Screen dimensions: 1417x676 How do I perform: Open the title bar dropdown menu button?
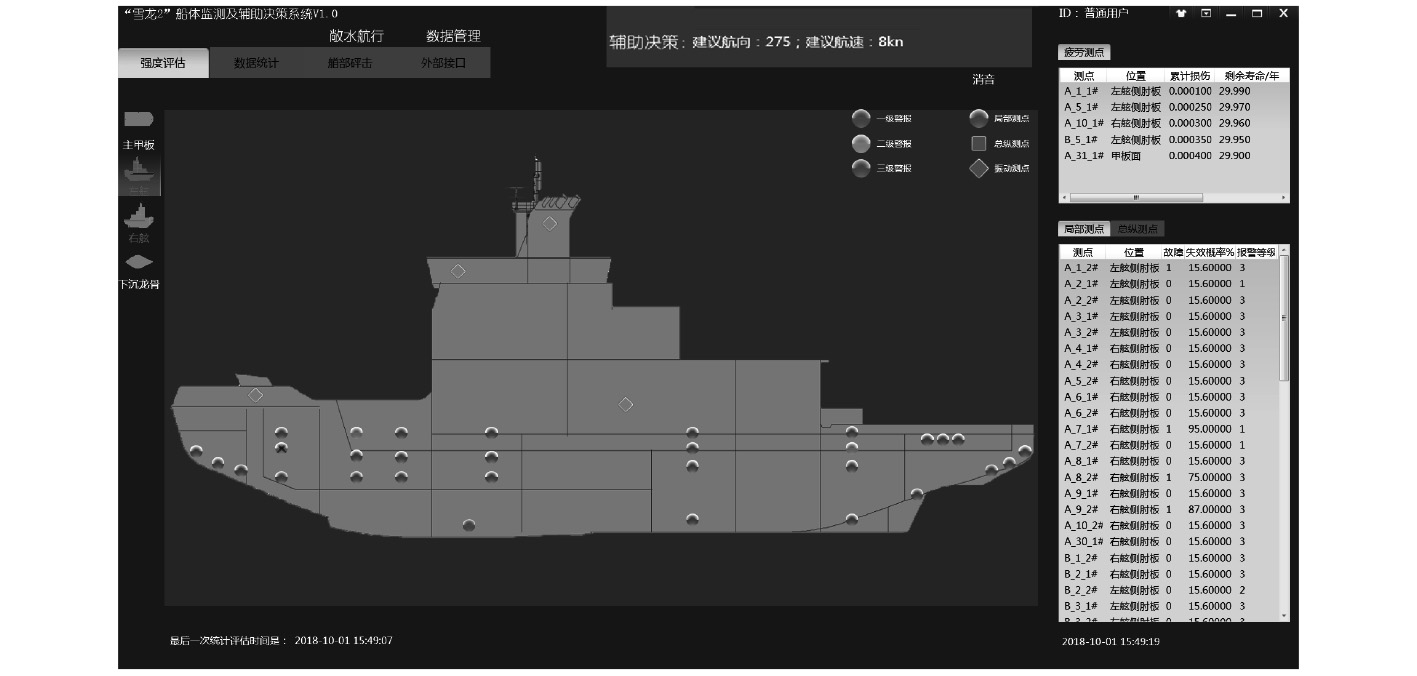tap(1206, 13)
